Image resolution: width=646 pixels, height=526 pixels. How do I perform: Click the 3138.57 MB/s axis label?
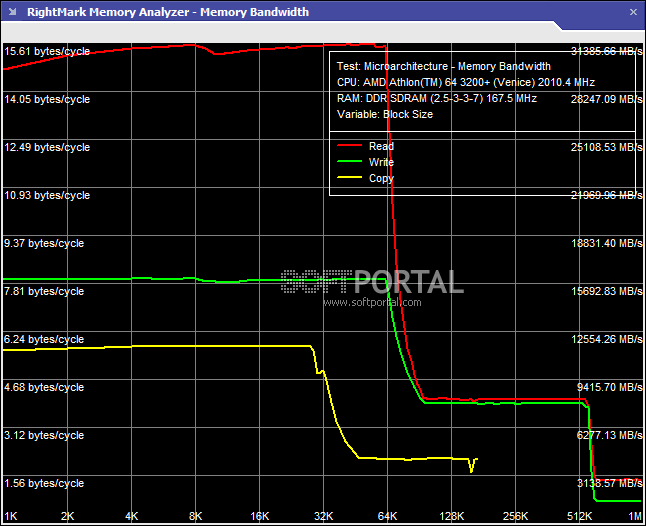609,483
